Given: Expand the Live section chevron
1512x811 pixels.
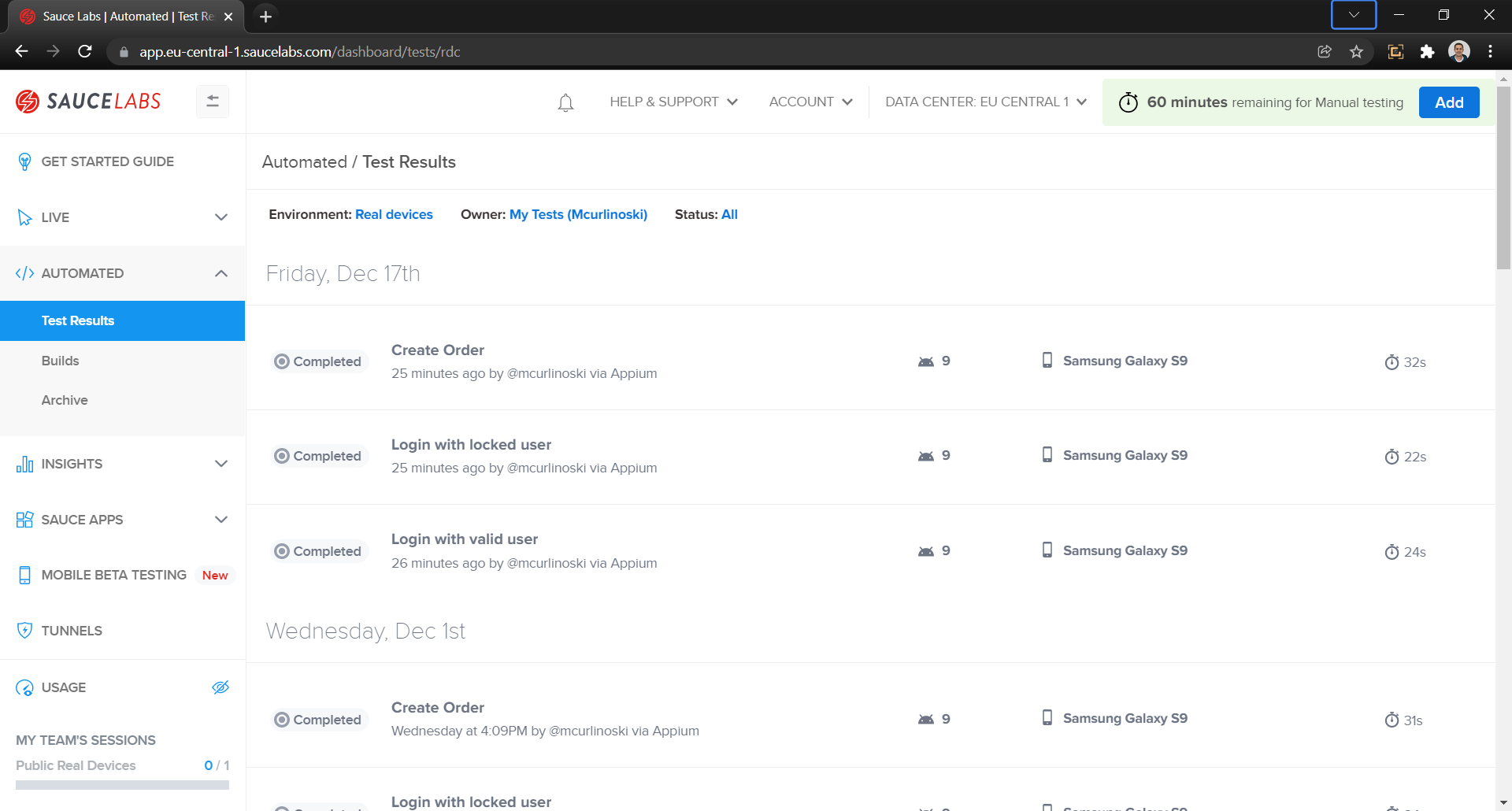Looking at the screenshot, I should 221,217.
